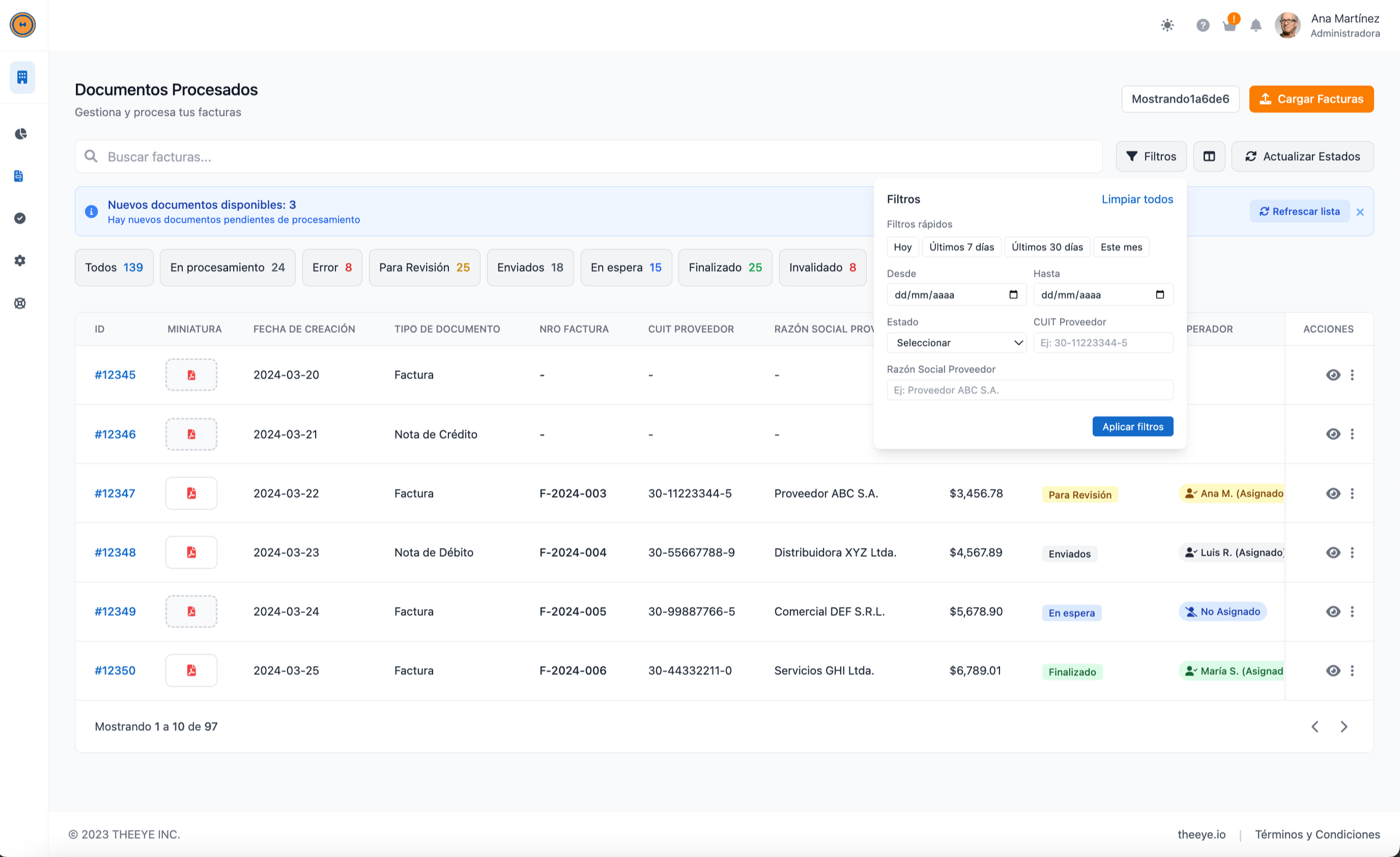Click the notifications bell icon

click(1256, 25)
